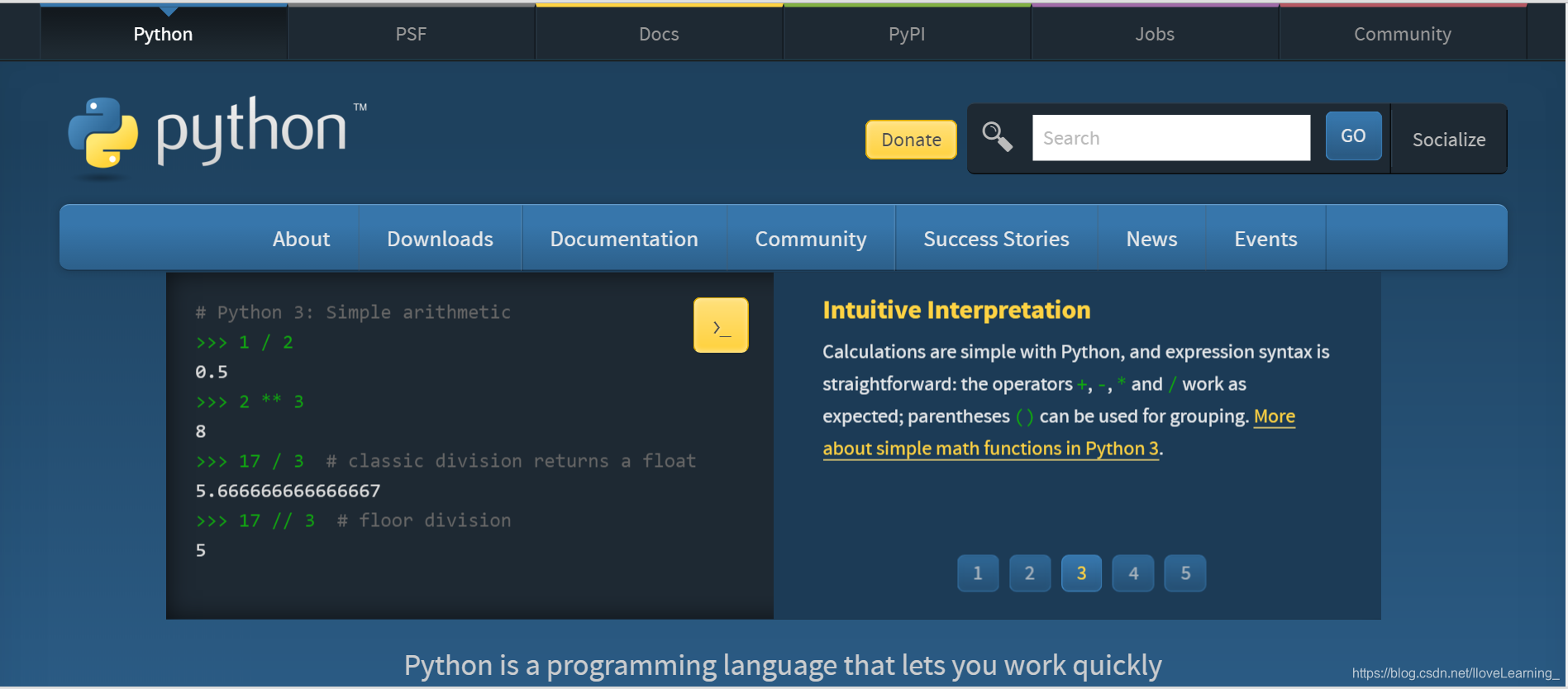This screenshot has height=689, width=1568.
Task: Open the News menu
Action: [x=1151, y=239]
